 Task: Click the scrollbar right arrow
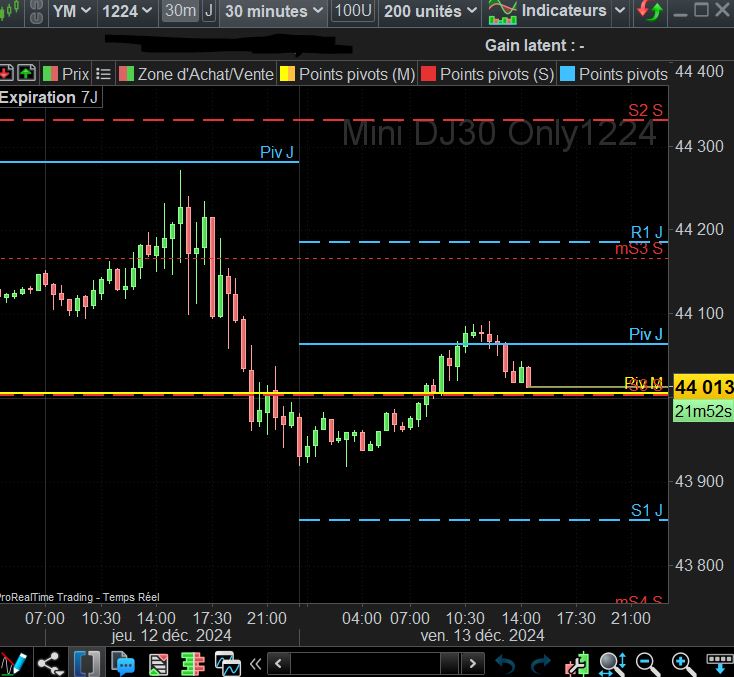[x=472, y=663]
